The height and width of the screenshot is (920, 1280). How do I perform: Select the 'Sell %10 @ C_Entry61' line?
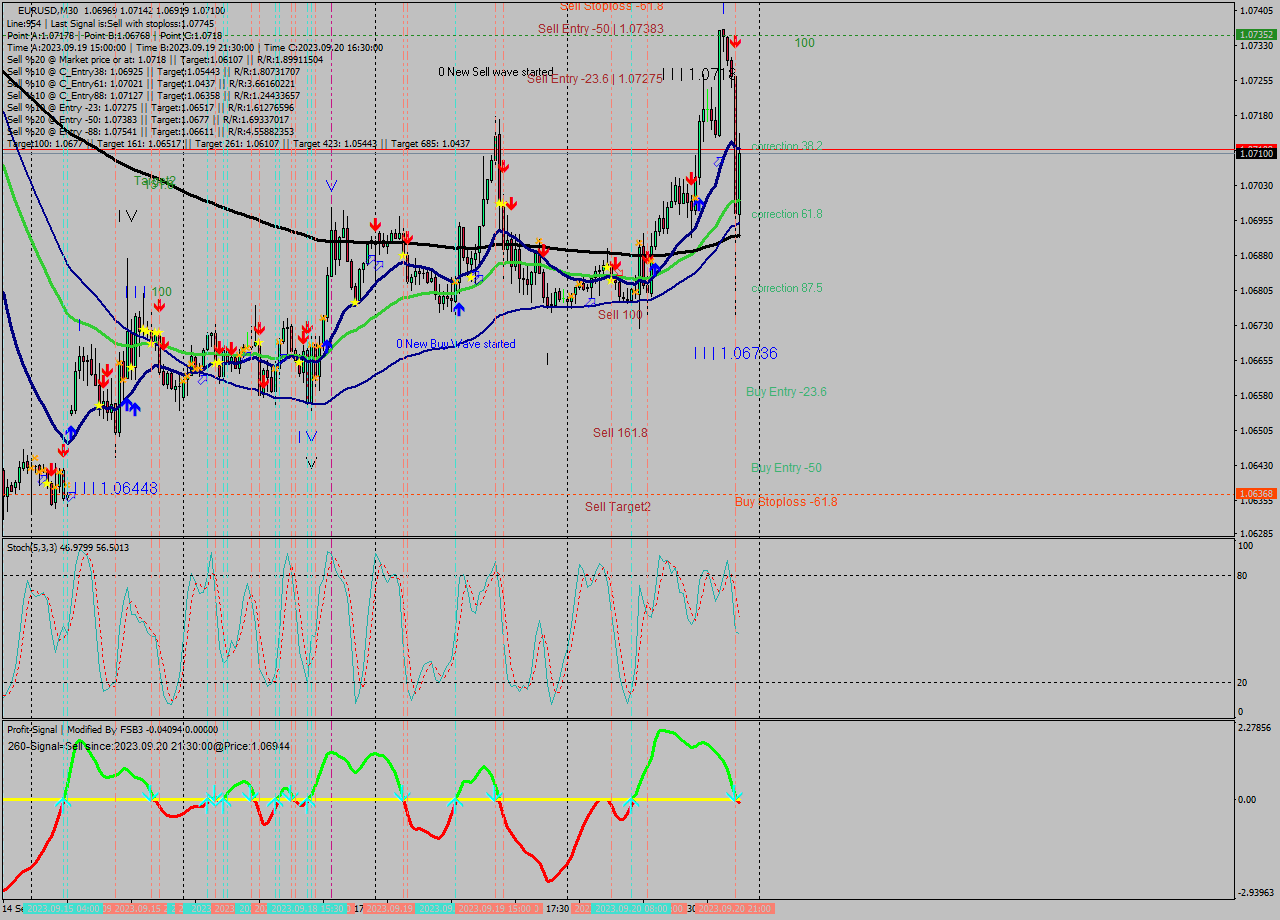point(151,83)
